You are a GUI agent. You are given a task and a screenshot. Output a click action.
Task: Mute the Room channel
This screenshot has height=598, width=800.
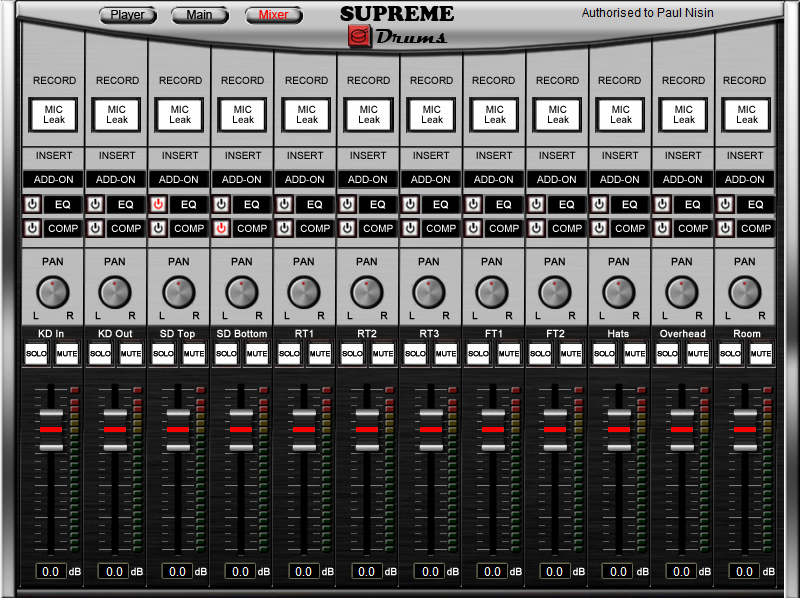pos(760,354)
